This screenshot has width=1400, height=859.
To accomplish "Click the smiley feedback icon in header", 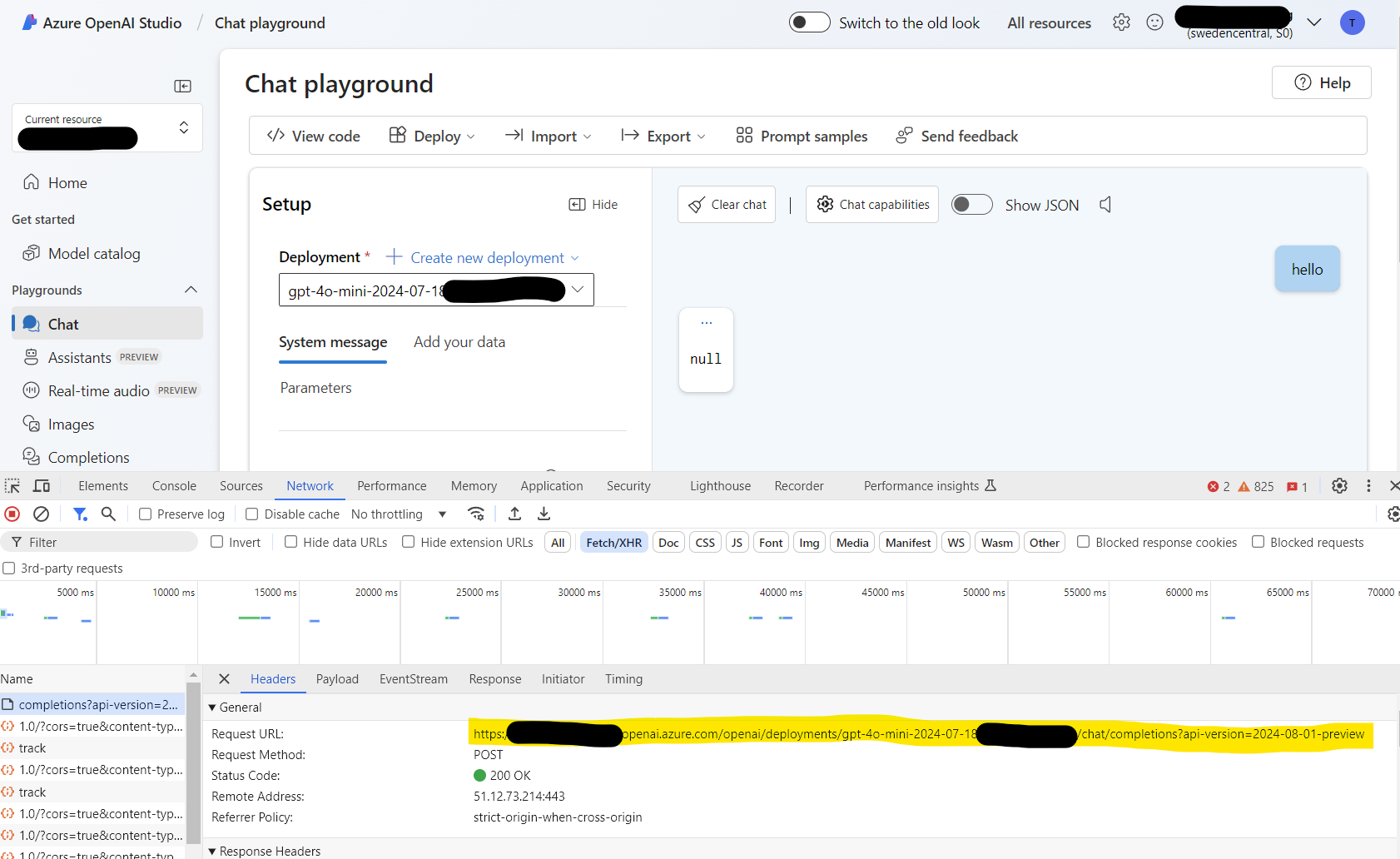I will 1154,22.
